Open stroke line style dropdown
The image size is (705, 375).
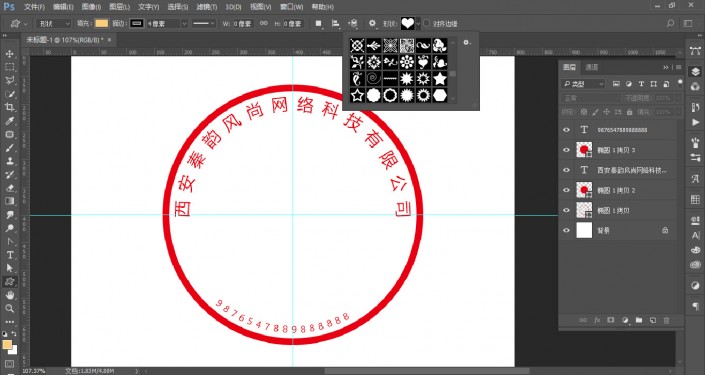pyautogui.click(x=204, y=23)
